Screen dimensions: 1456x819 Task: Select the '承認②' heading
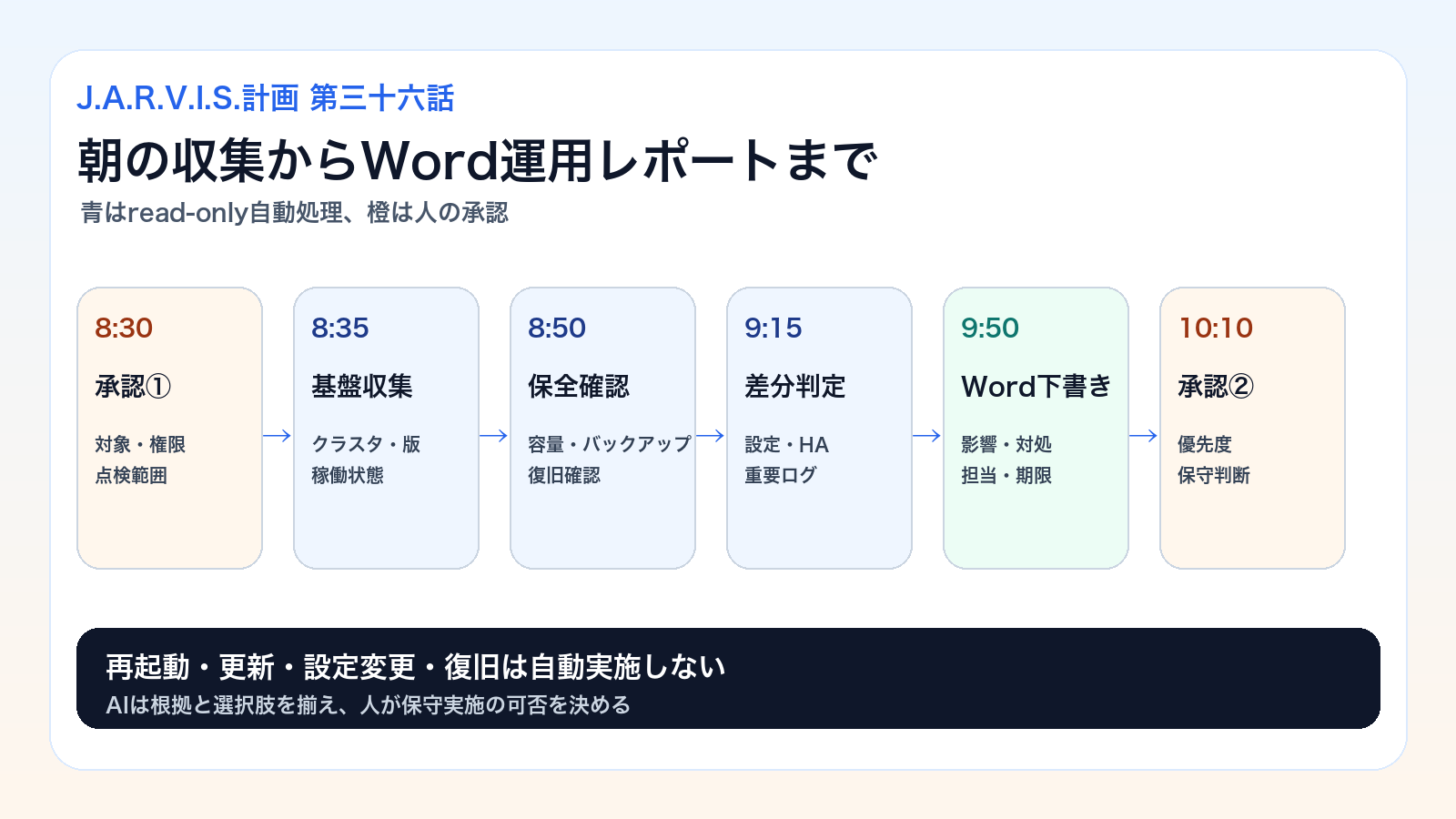coord(1216,387)
